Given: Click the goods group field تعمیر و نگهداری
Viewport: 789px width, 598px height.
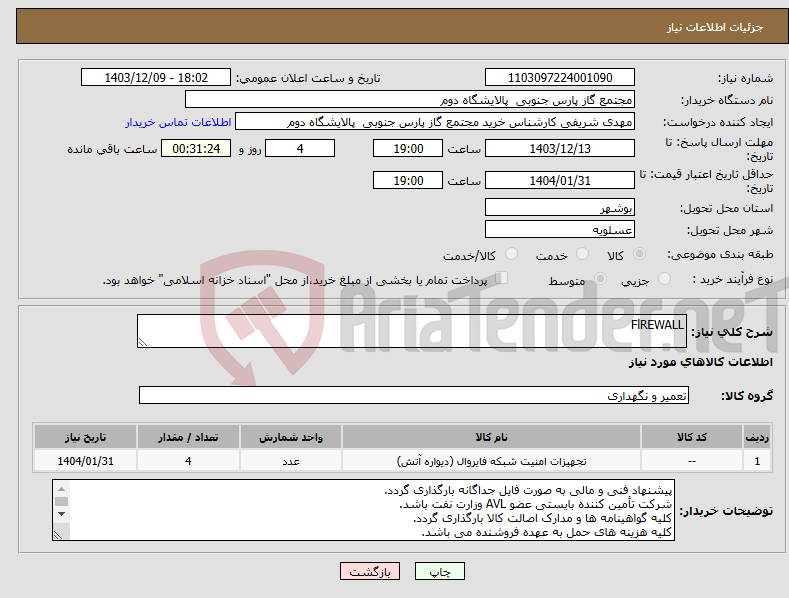Looking at the screenshot, I should 414,395.
